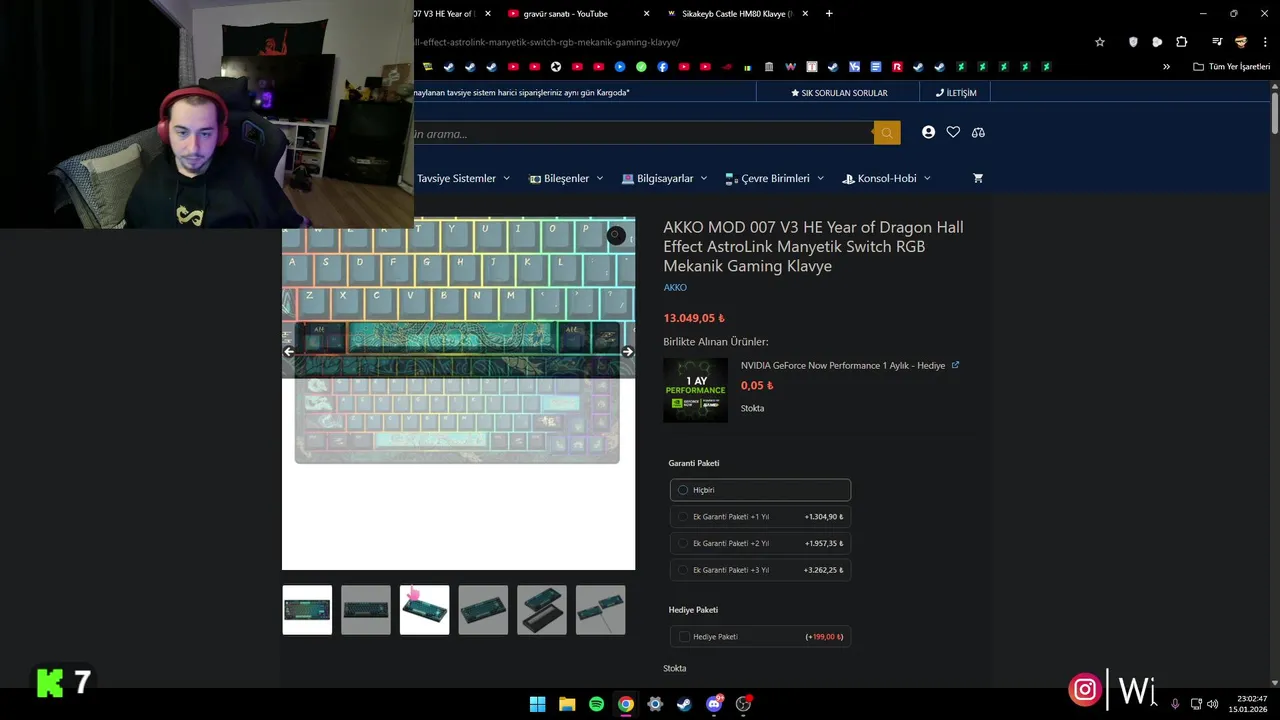
Task: Open NVIDIA GeForce Now Performance product link
Action: pyautogui.click(x=843, y=365)
